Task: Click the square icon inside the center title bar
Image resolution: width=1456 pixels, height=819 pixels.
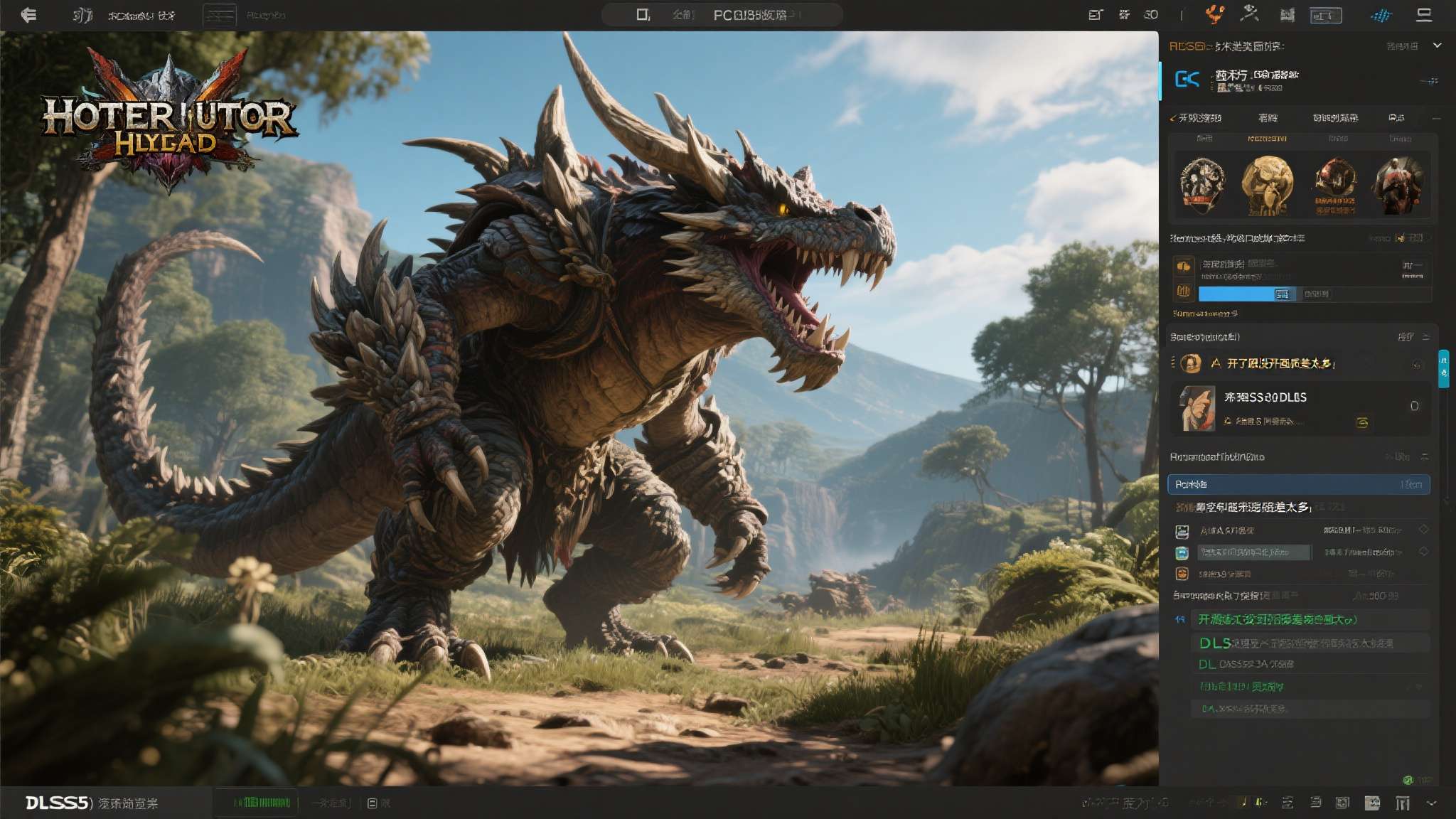Action: (643, 15)
